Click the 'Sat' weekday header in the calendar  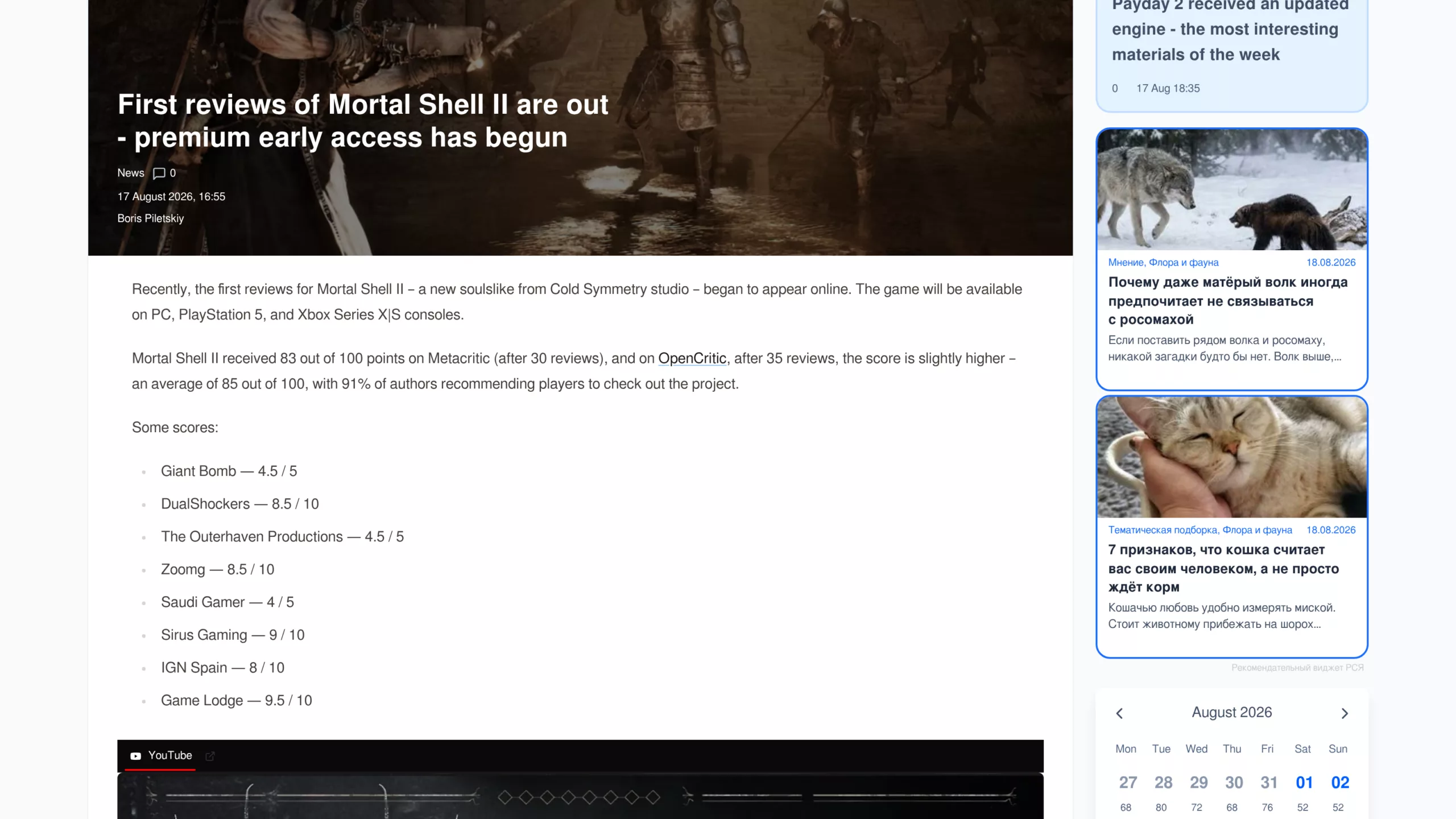[1302, 749]
